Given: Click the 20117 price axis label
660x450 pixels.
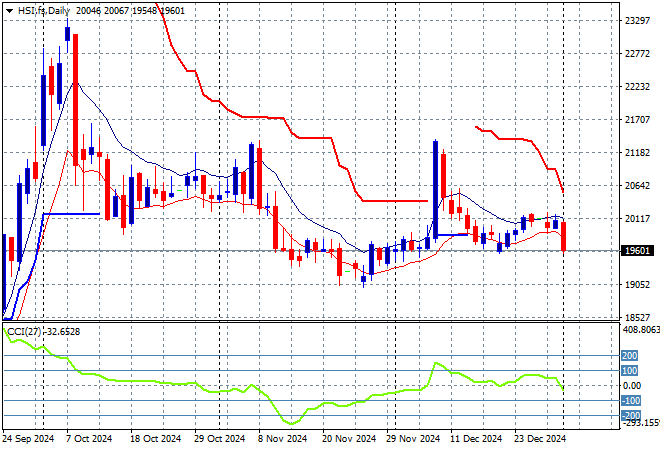Looking at the screenshot, I should click(x=636, y=219).
